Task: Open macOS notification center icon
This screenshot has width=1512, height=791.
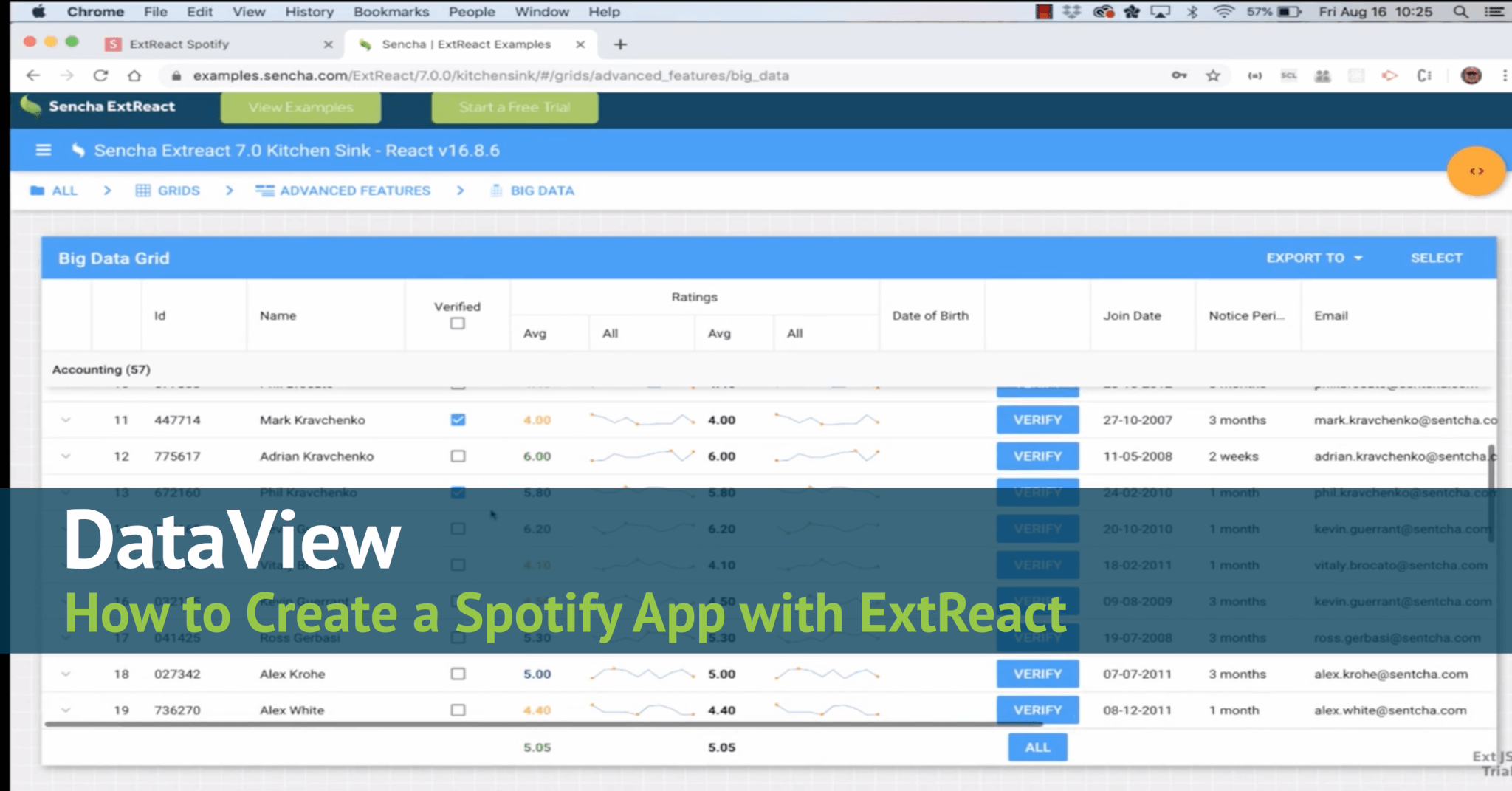Action: click(x=1494, y=12)
